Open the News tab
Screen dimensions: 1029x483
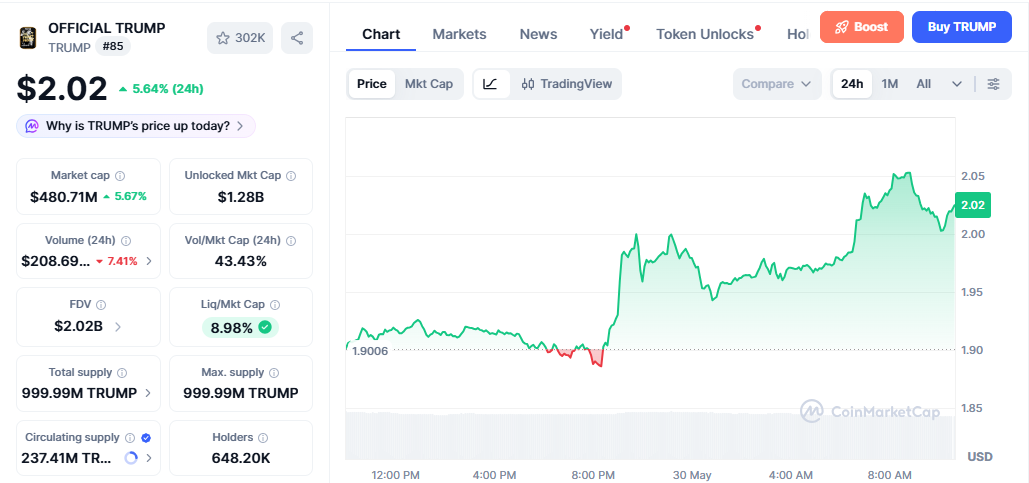[x=538, y=34]
